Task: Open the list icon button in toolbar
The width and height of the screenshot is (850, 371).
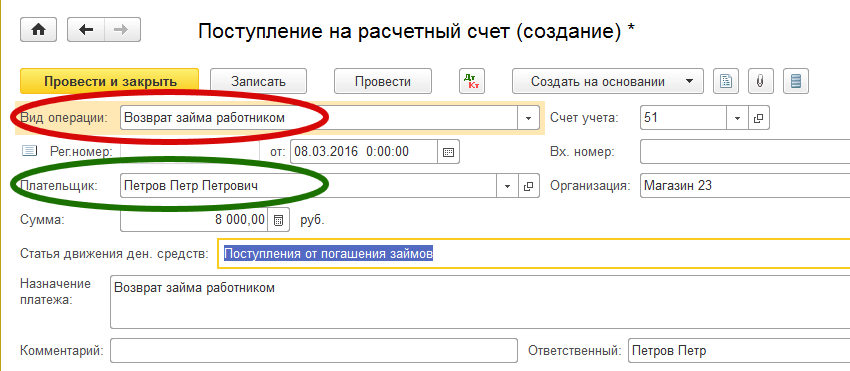Action: 796,81
